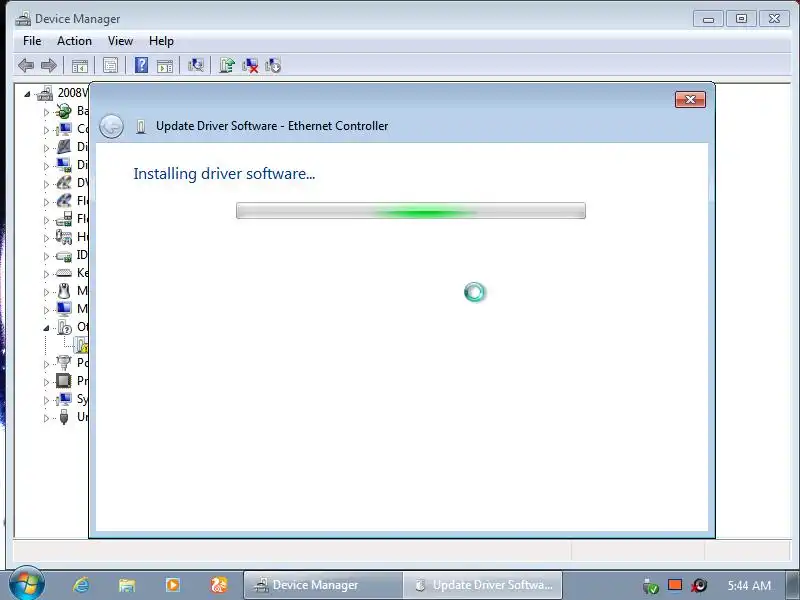Expand the DVD (DV) drives tree node
800x600 pixels.
pyautogui.click(x=46, y=184)
